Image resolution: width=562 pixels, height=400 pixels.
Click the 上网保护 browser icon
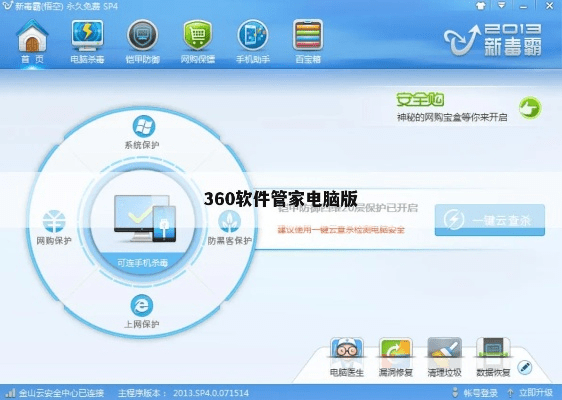pos(142,305)
